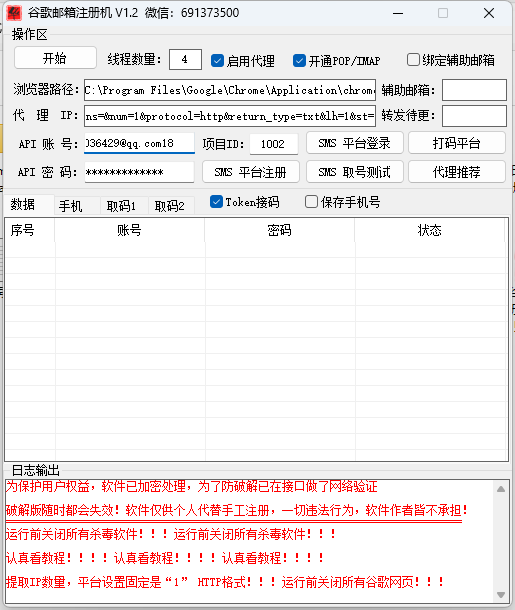
Task: Click the 提取IP数量 log line
Action: point(225,582)
